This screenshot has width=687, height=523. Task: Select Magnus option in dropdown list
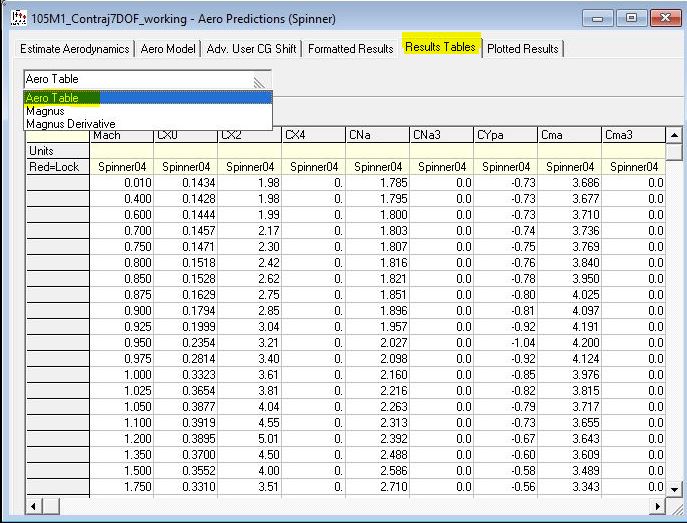(147, 111)
